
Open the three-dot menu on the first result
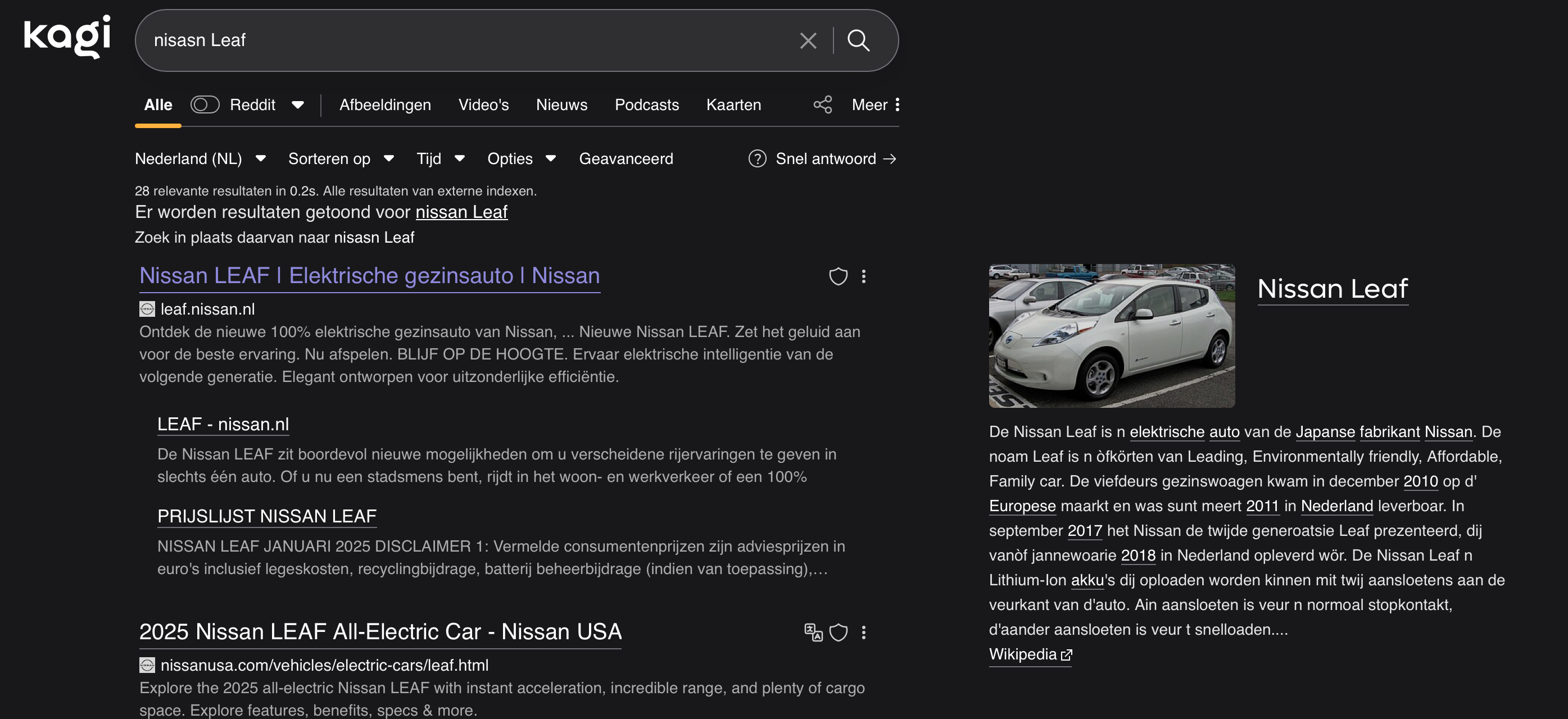point(864,276)
